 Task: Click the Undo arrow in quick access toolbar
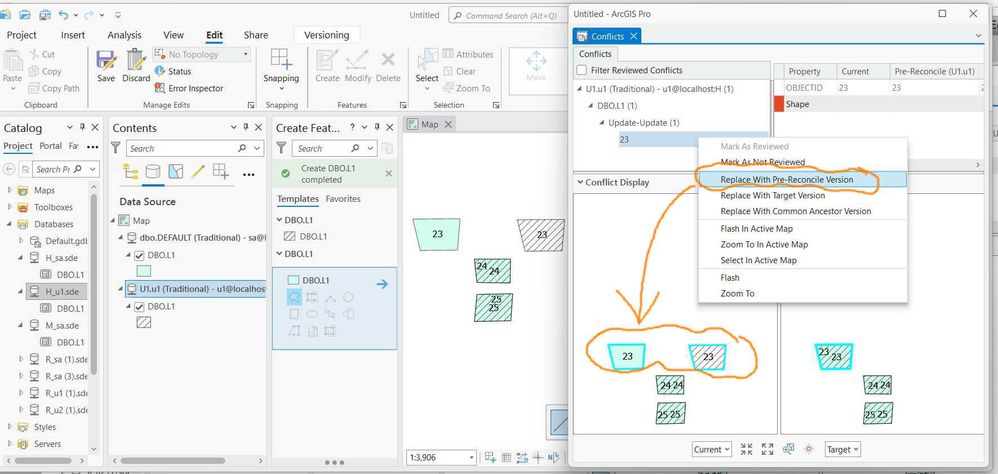click(x=64, y=14)
